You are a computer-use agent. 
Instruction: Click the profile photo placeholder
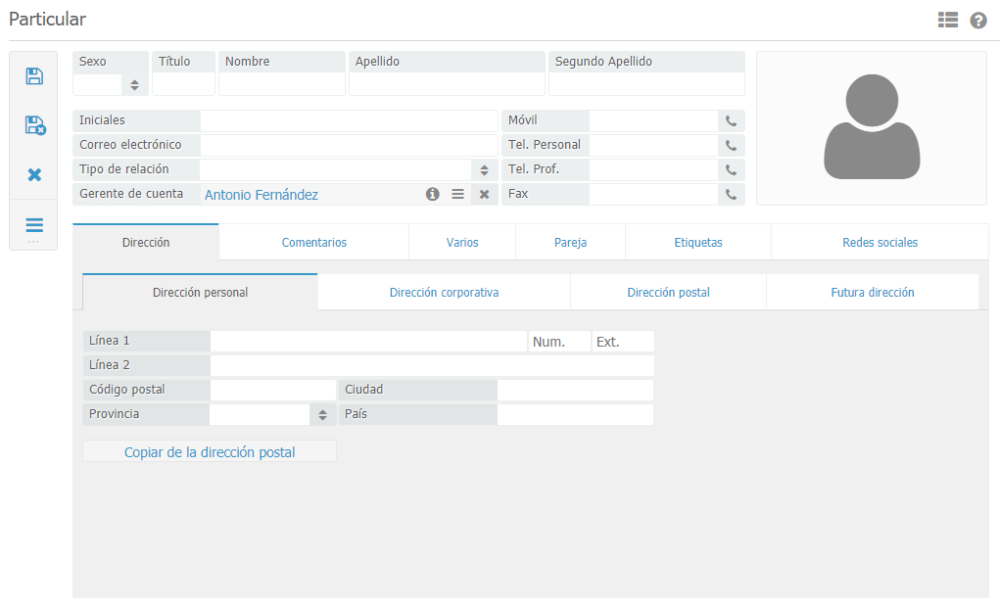click(871, 128)
